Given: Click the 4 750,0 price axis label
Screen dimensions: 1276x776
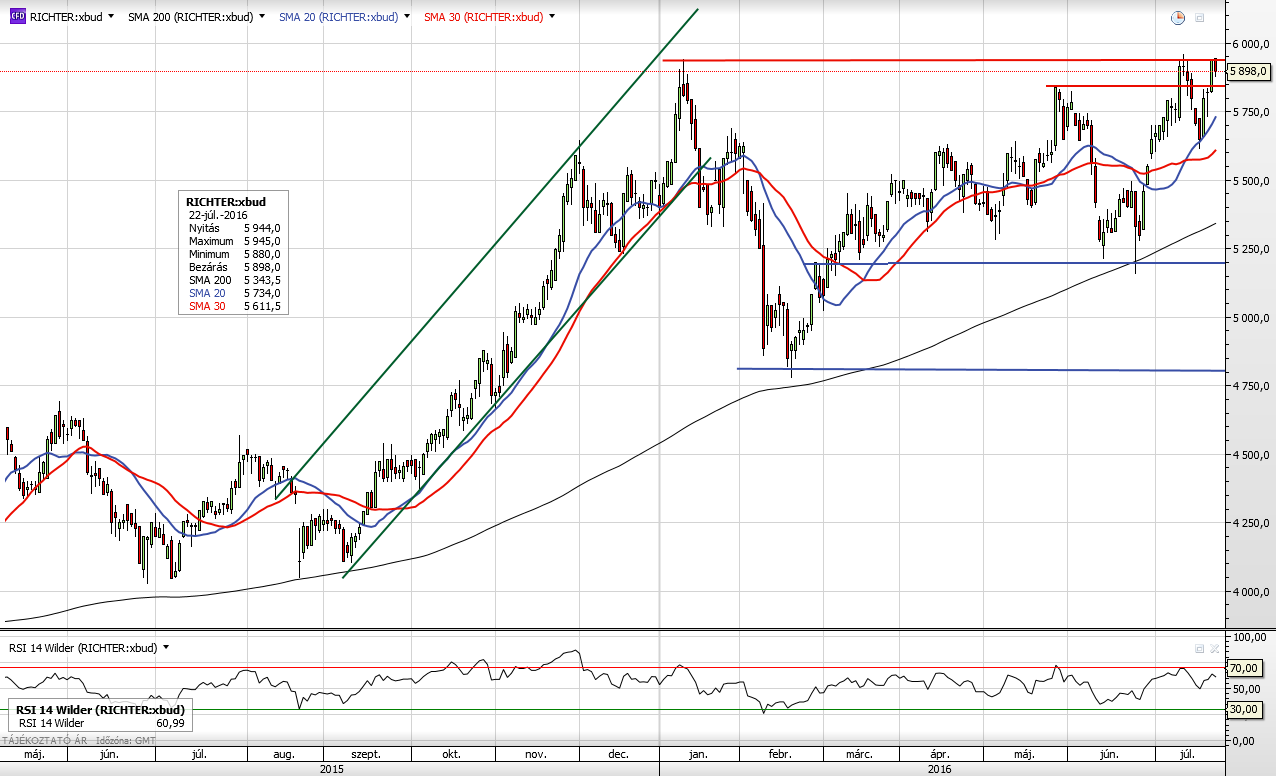Looking at the screenshot, I should coord(1249,386).
